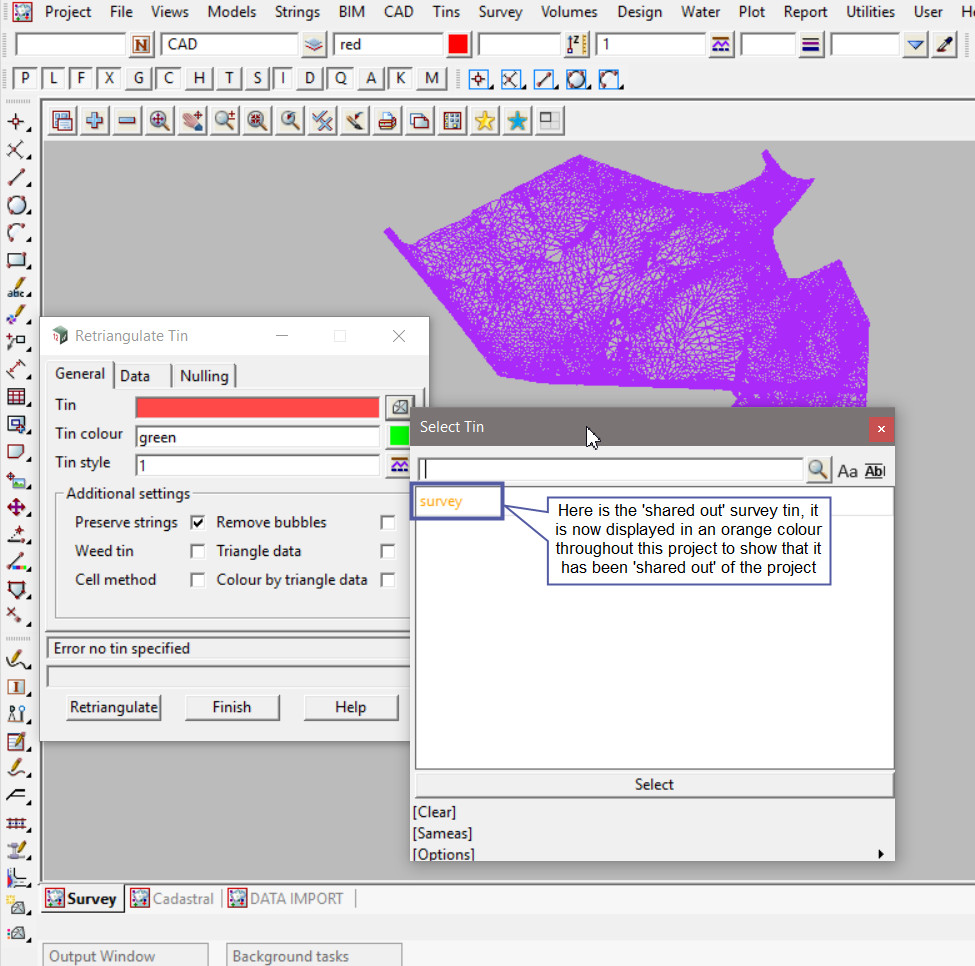This screenshot has height=966, width=975.
Task: Open the Tin style picker button
Action: (399, 464)
